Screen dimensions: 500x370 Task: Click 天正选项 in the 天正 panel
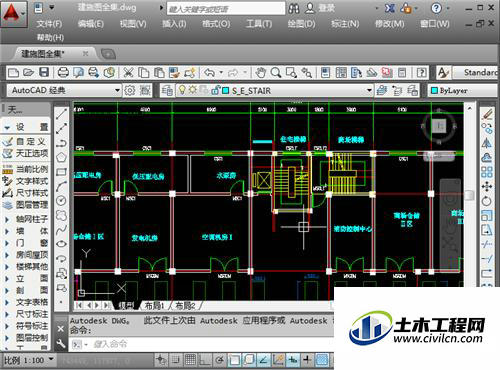(25, 154)
